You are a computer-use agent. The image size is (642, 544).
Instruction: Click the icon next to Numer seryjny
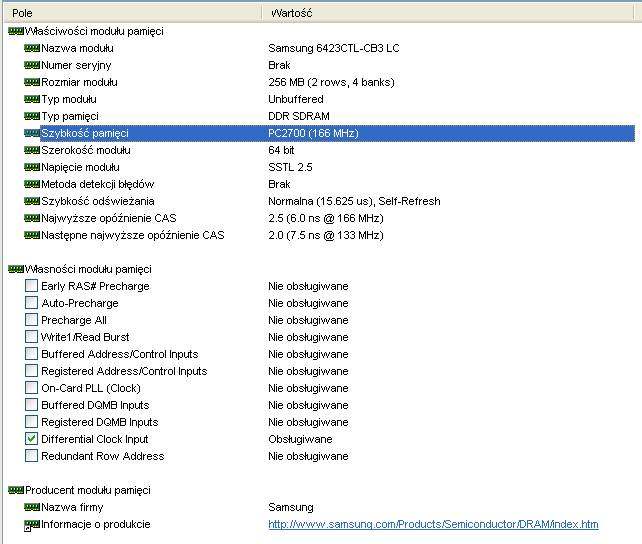[x=32, y=65]
